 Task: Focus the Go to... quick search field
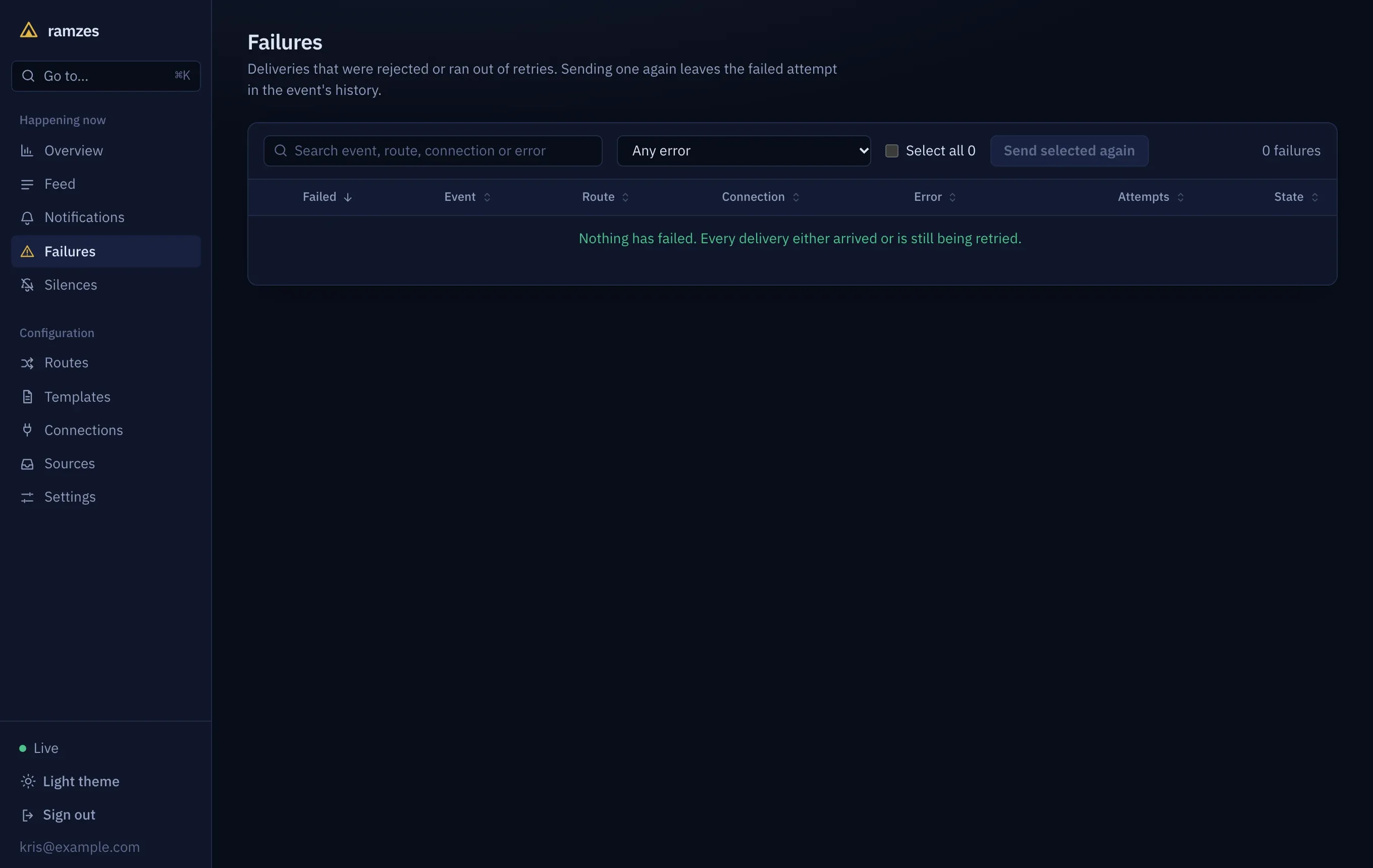(x=106, y=76)
